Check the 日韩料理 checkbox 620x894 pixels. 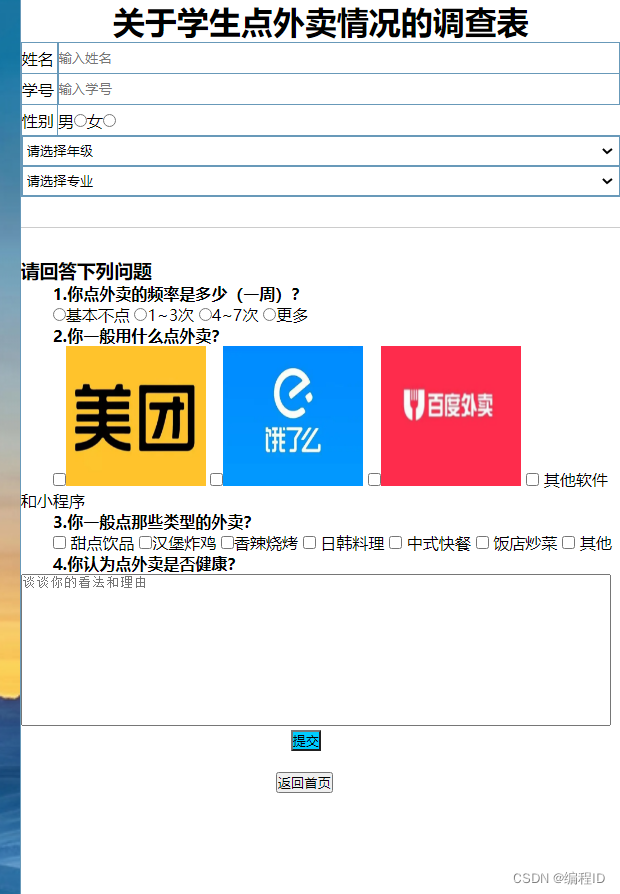point(310,542)
